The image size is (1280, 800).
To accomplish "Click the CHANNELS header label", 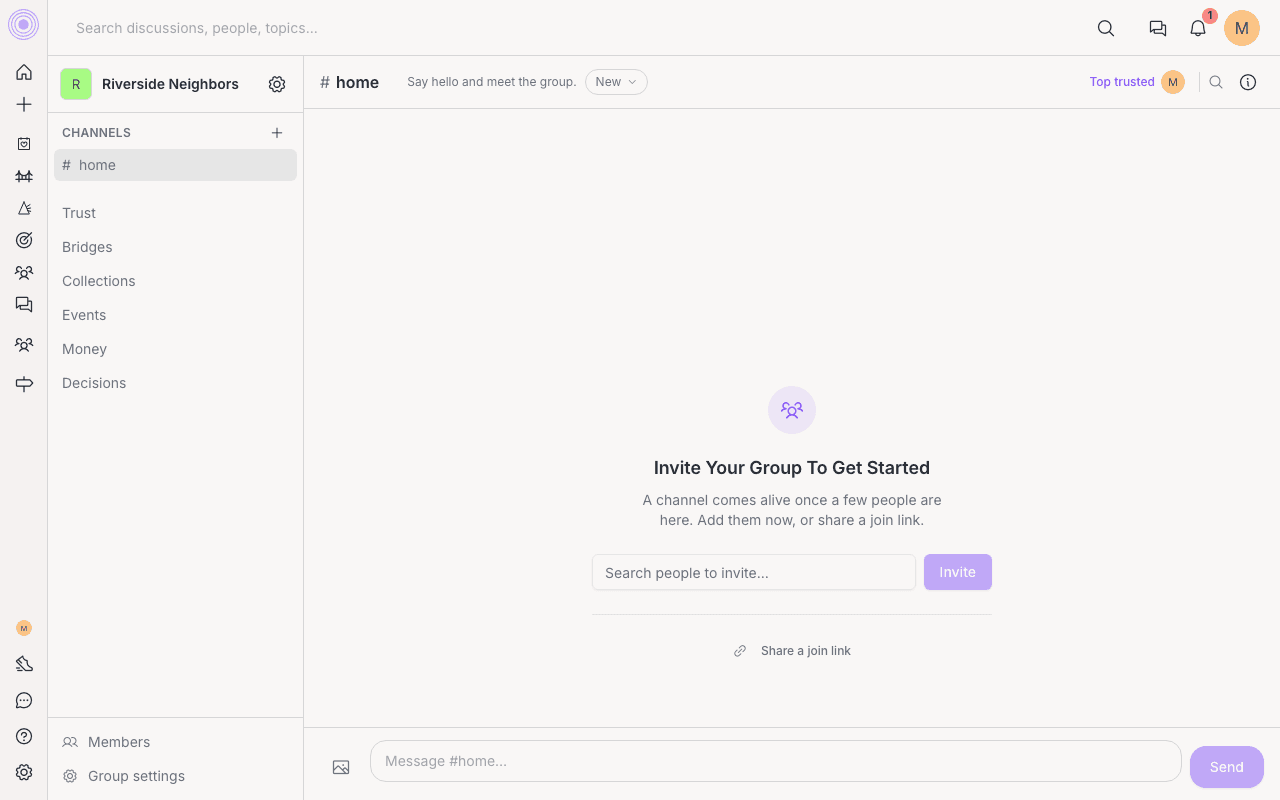I will tap(96, 132).
